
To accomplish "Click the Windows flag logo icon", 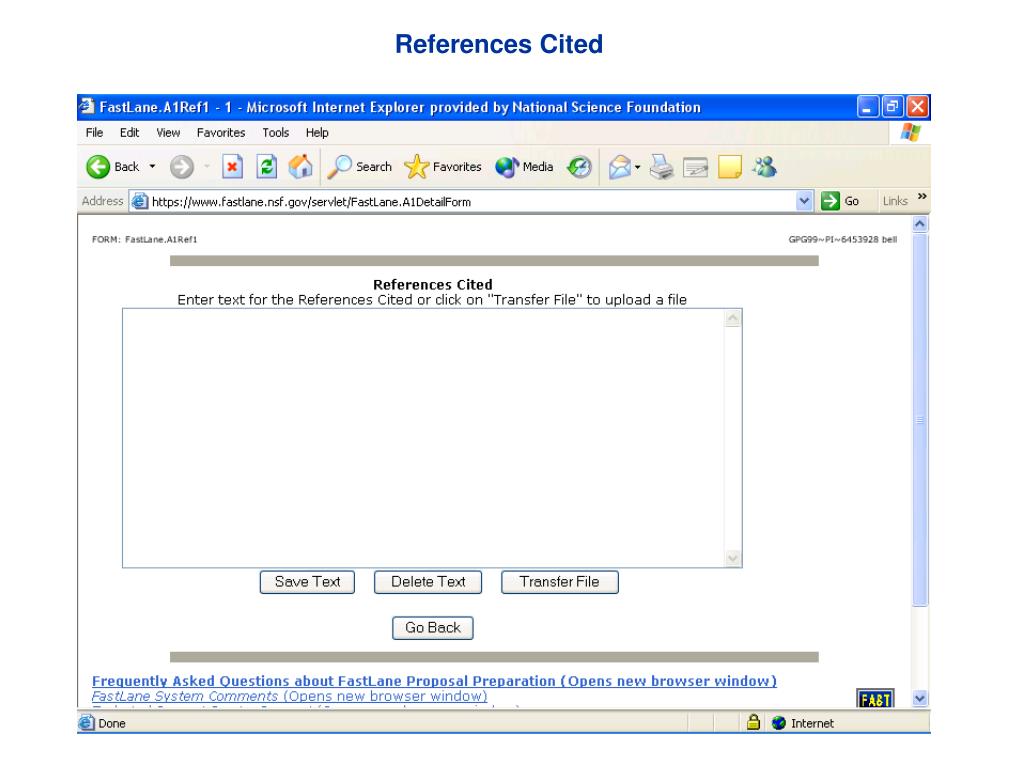I will [910, 133].
